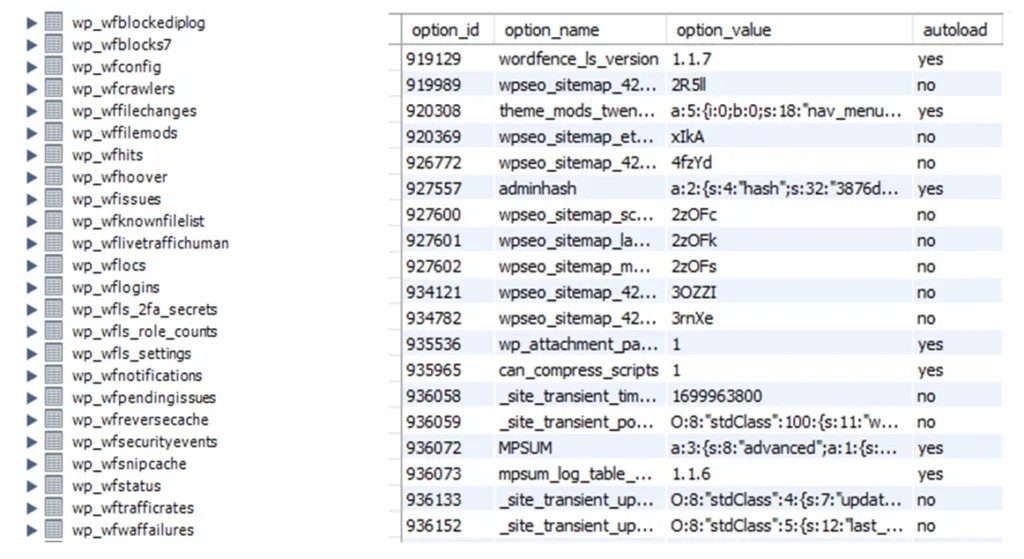The height and width of the screenshot is (559, 1024).
Task: Click the table icon for wp_wfsnipcache
Action: 54,464
